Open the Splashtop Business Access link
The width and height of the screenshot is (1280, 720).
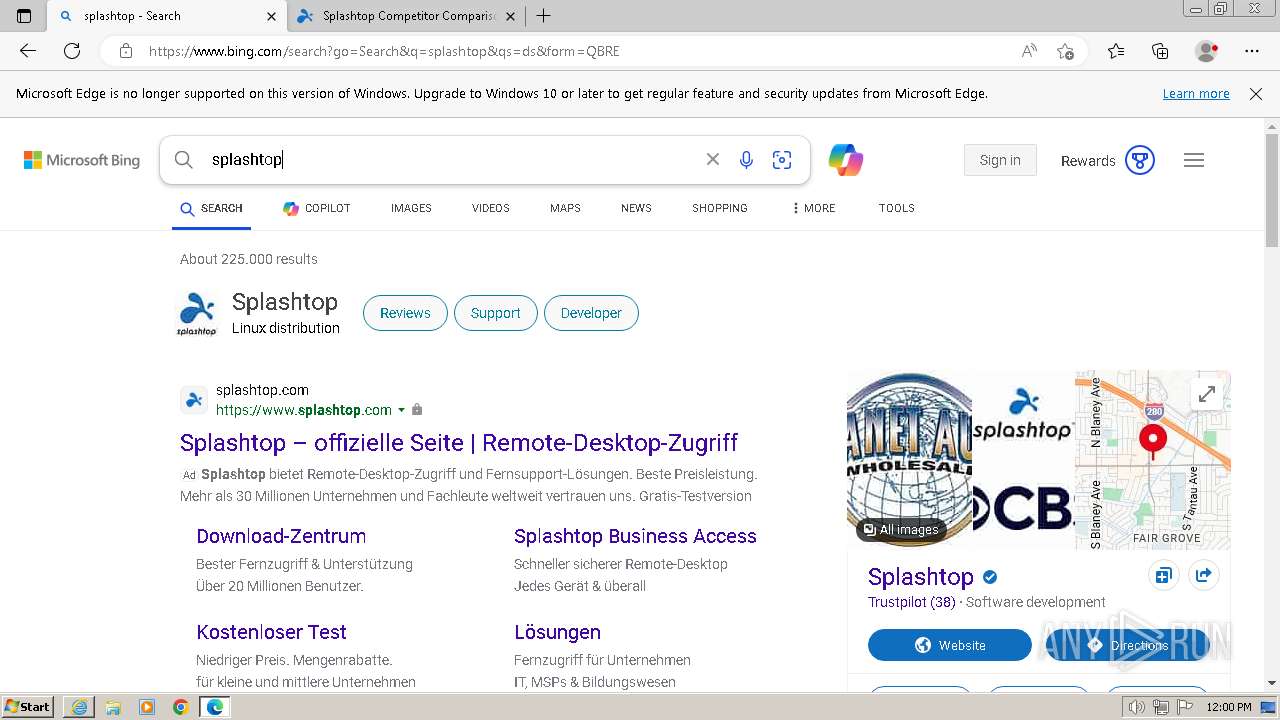click(x=635, y=536)
